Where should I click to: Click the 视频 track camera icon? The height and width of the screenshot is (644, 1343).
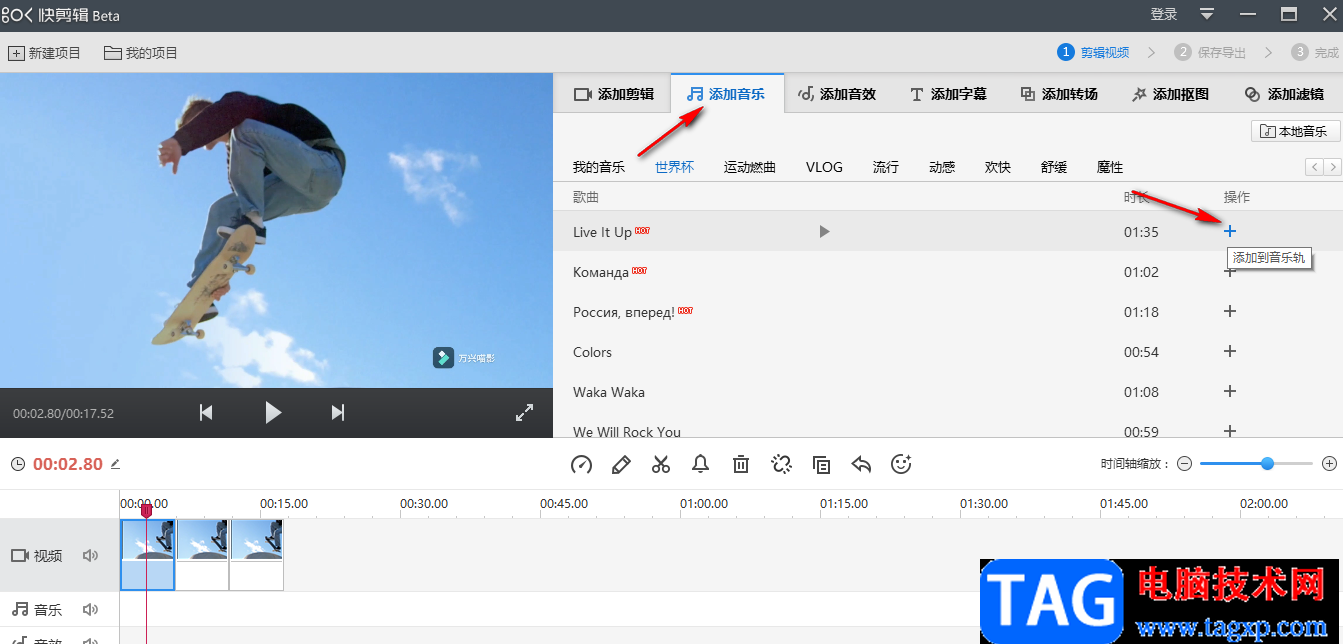[19, 555]
